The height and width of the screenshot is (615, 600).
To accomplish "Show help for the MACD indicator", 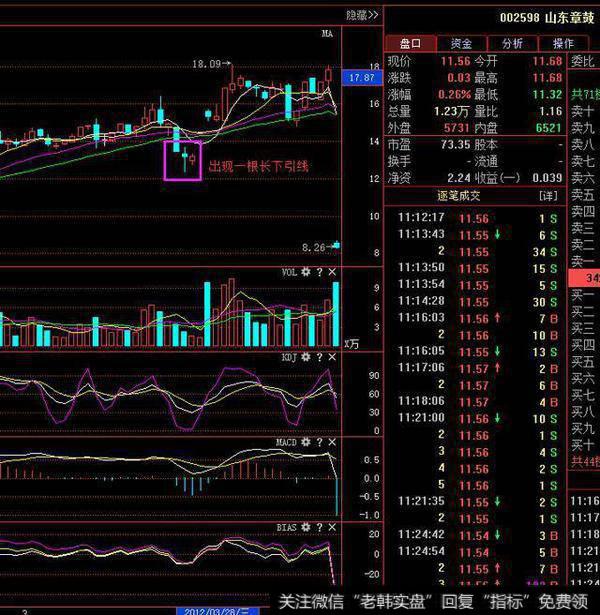I will tap(319, 441).
